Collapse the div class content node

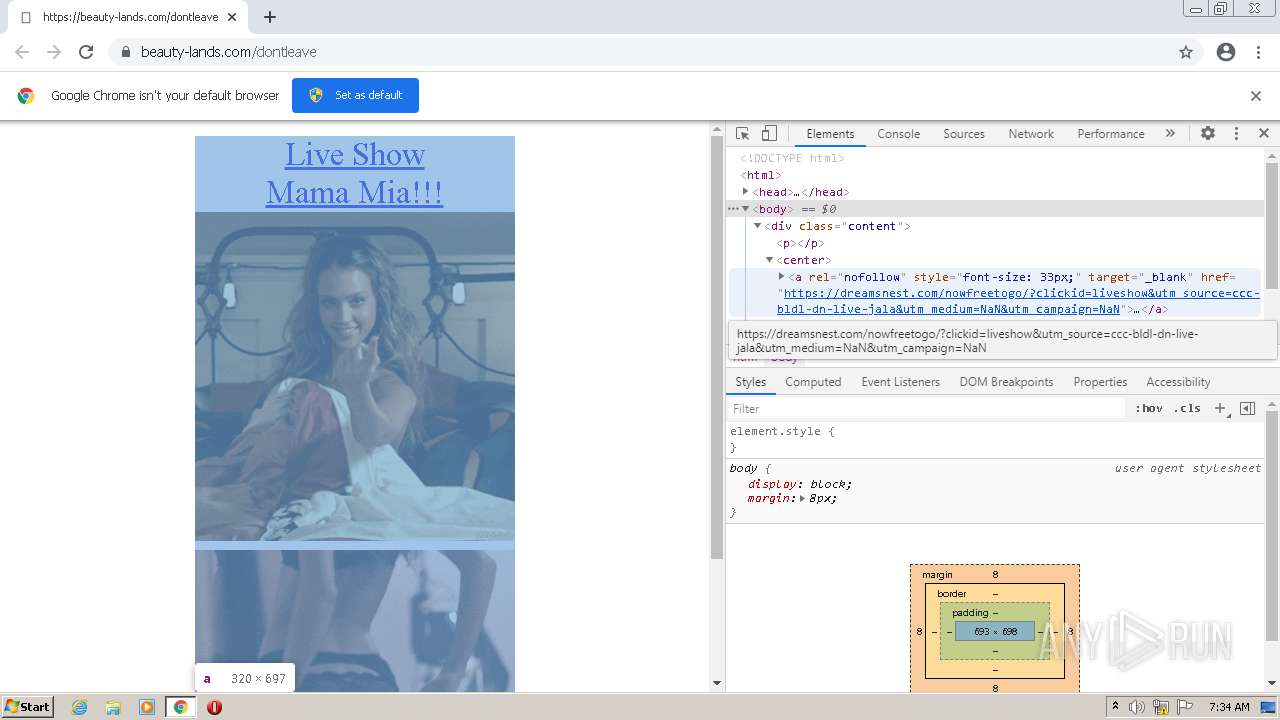[x=758, y=226]
